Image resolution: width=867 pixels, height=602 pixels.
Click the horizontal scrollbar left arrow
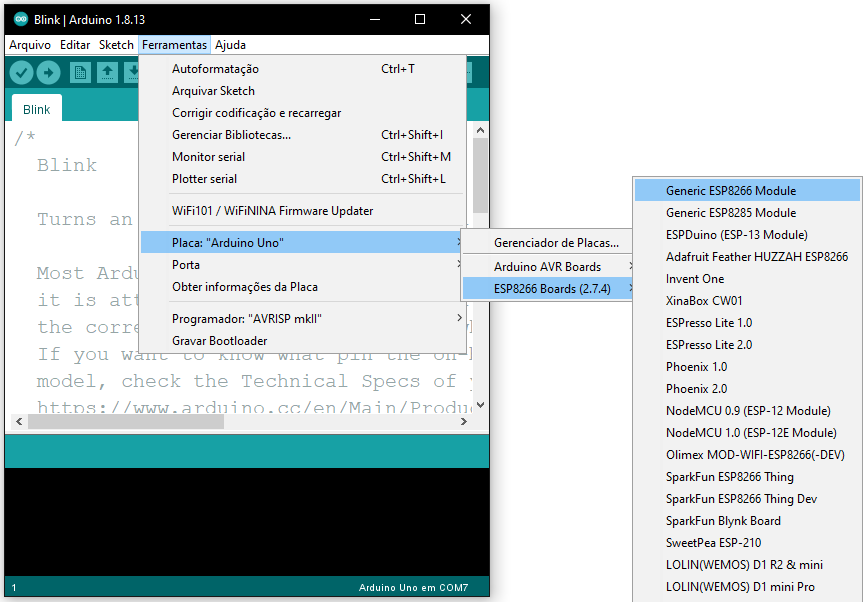(19, 422)
